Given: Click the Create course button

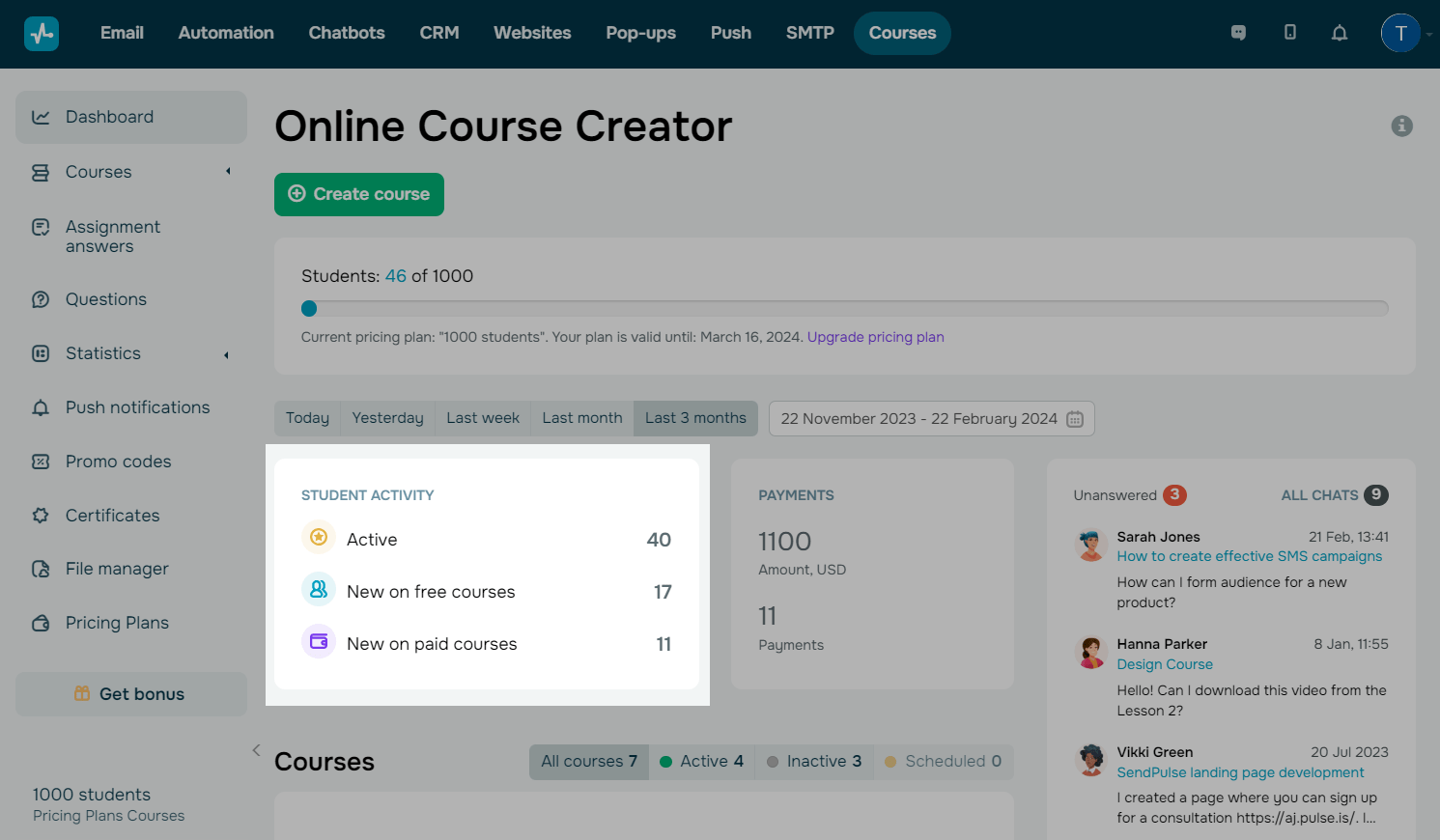Looking at the screenshot, I should pyautogui.click(x=358, y=194).
